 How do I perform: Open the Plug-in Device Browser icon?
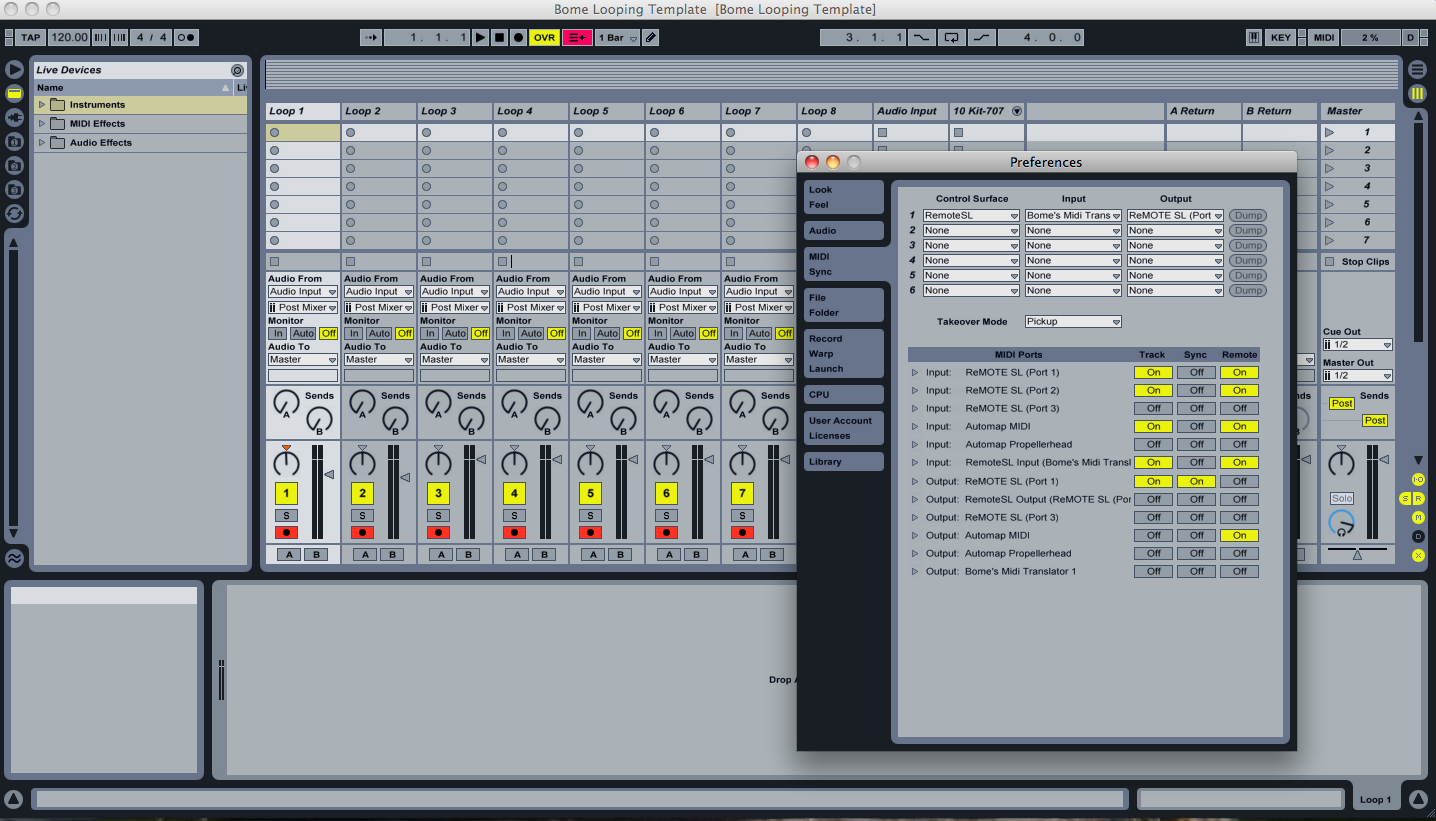(14, 117)
